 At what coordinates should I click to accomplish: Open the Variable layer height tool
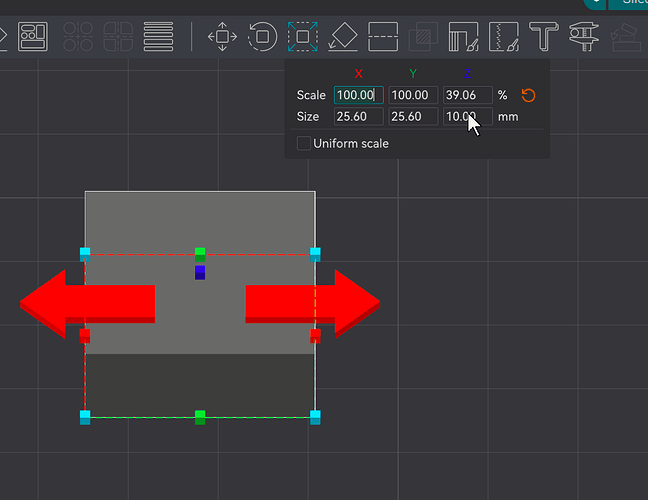pos(158,37)
